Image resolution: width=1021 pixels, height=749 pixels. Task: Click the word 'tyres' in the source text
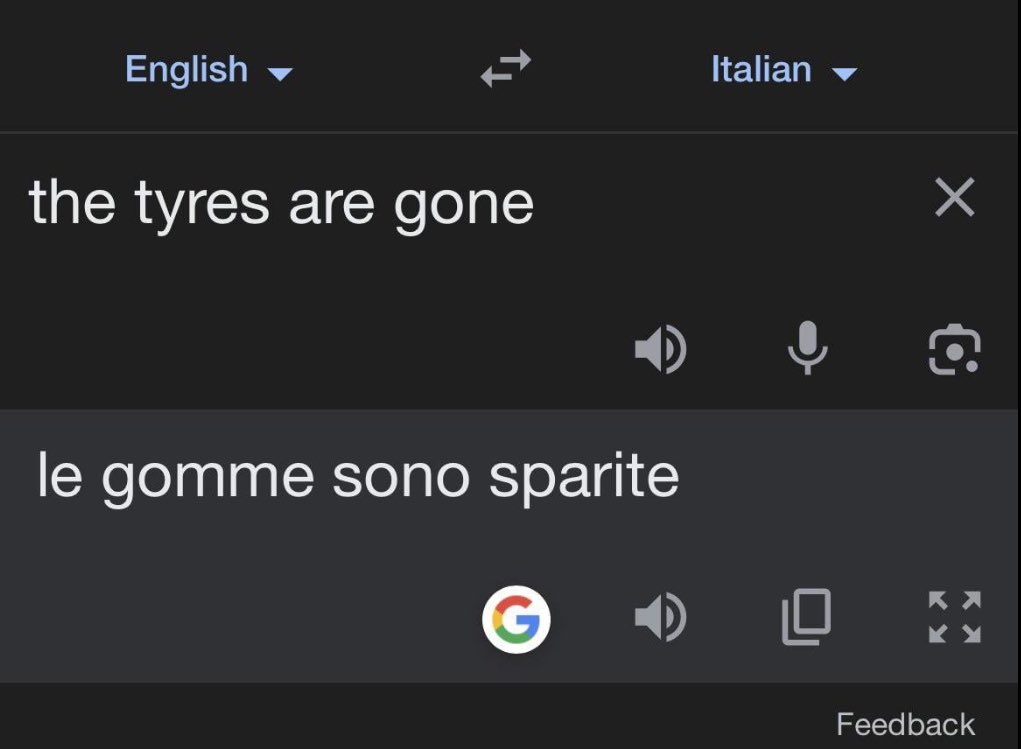tap(202, 206)
